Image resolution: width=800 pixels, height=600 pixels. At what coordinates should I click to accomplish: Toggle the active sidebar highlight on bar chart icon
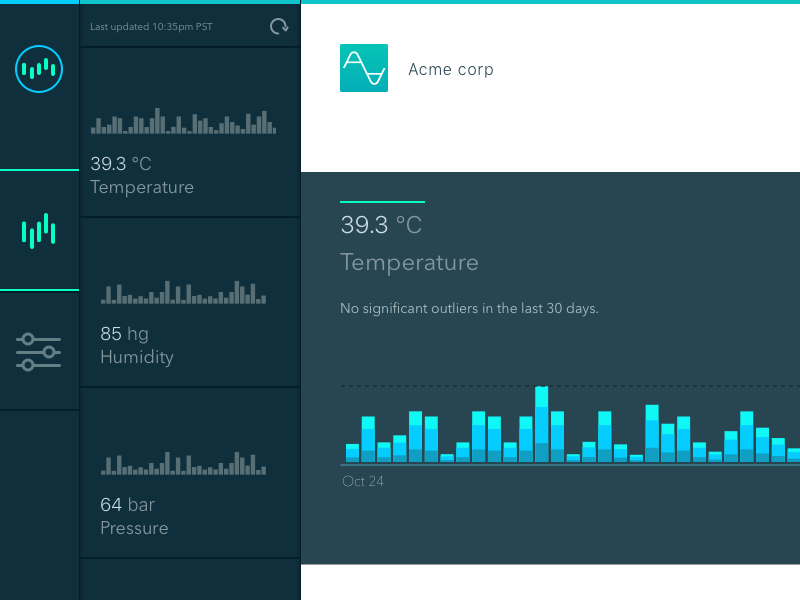(39, 229)
